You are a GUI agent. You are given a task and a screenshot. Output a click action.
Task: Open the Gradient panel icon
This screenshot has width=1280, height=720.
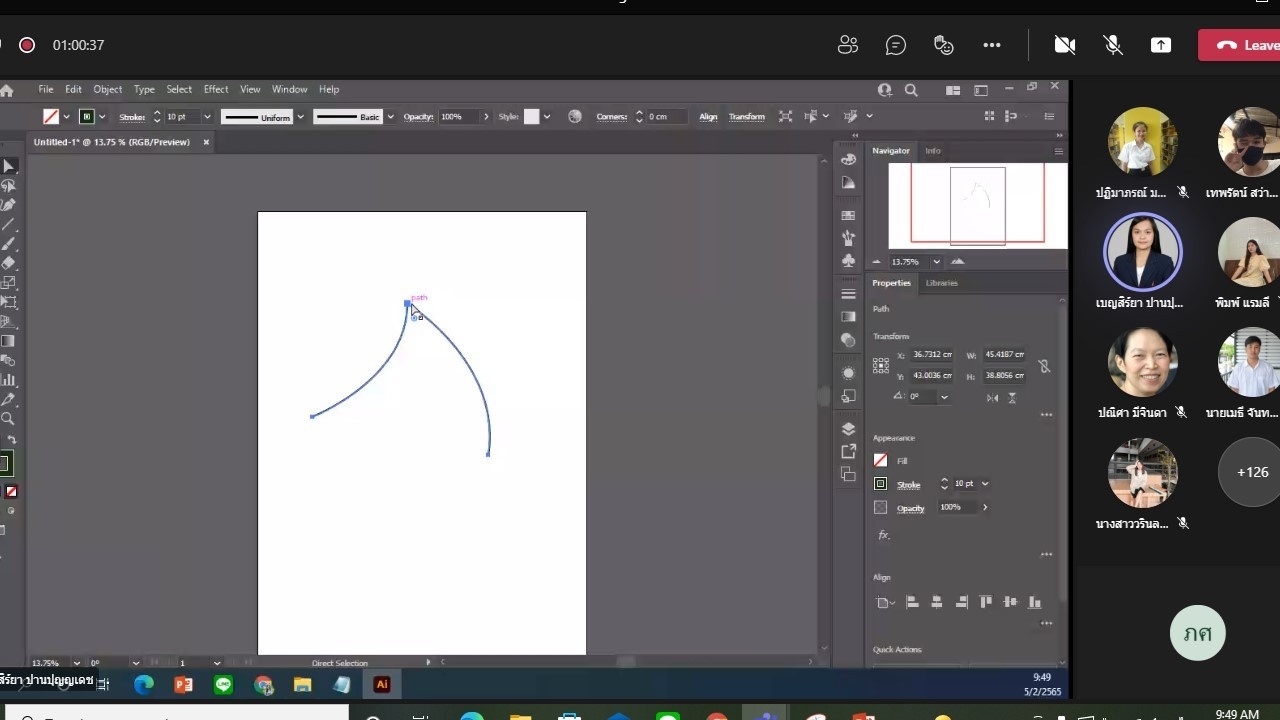pos(848,317)
